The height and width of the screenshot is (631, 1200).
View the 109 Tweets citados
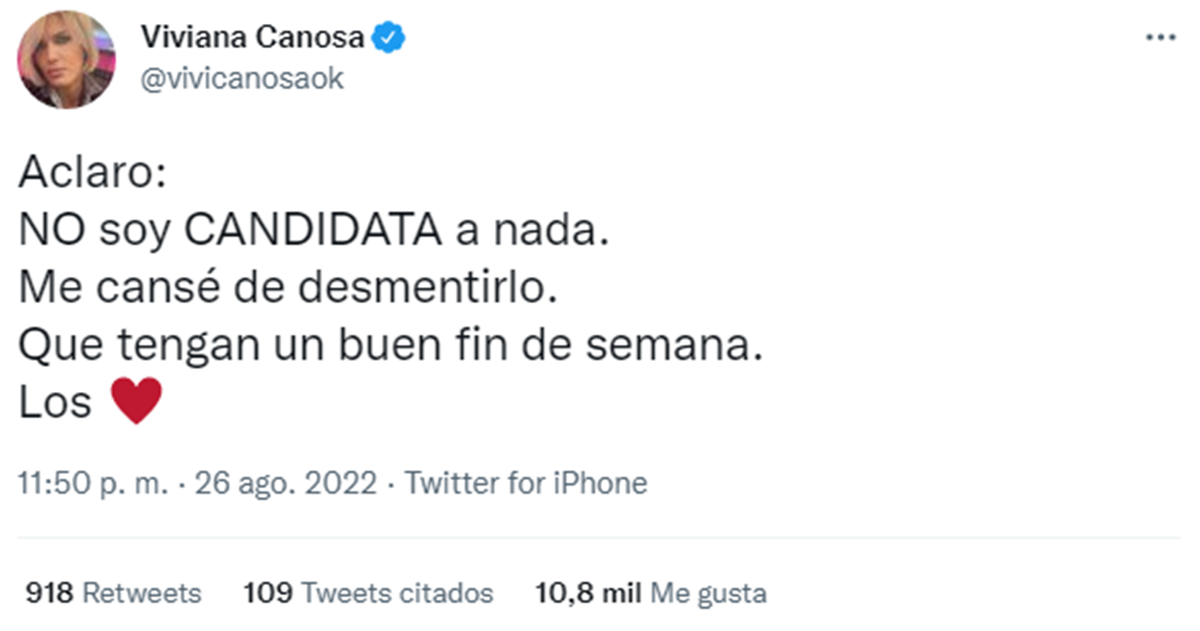tap(365, 593)
